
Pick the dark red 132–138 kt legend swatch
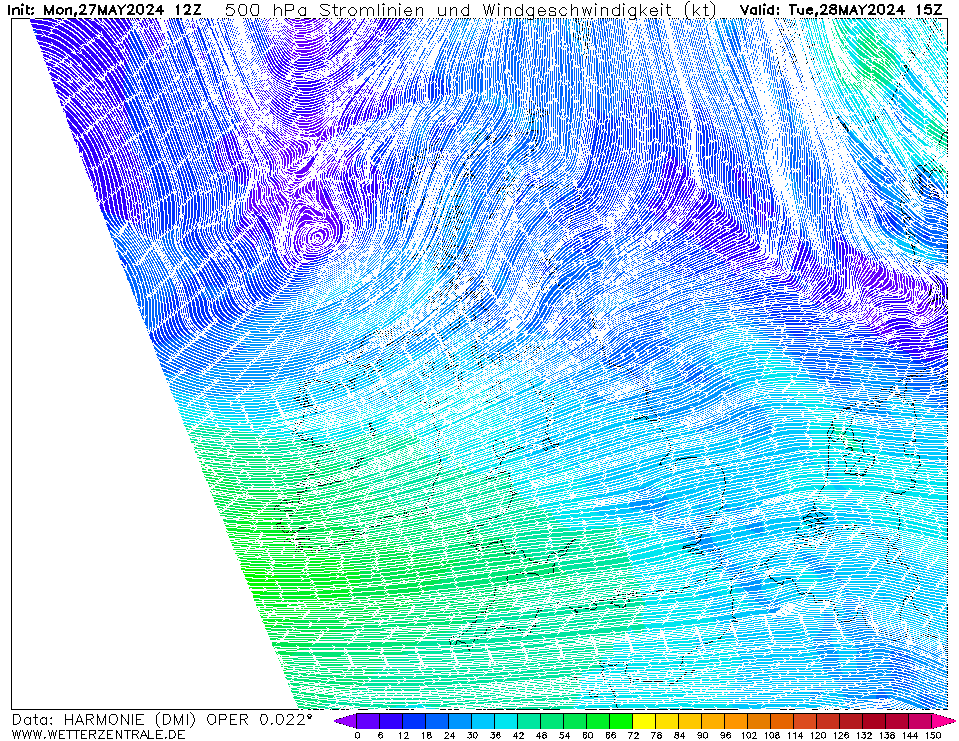(x=875, y=721)
